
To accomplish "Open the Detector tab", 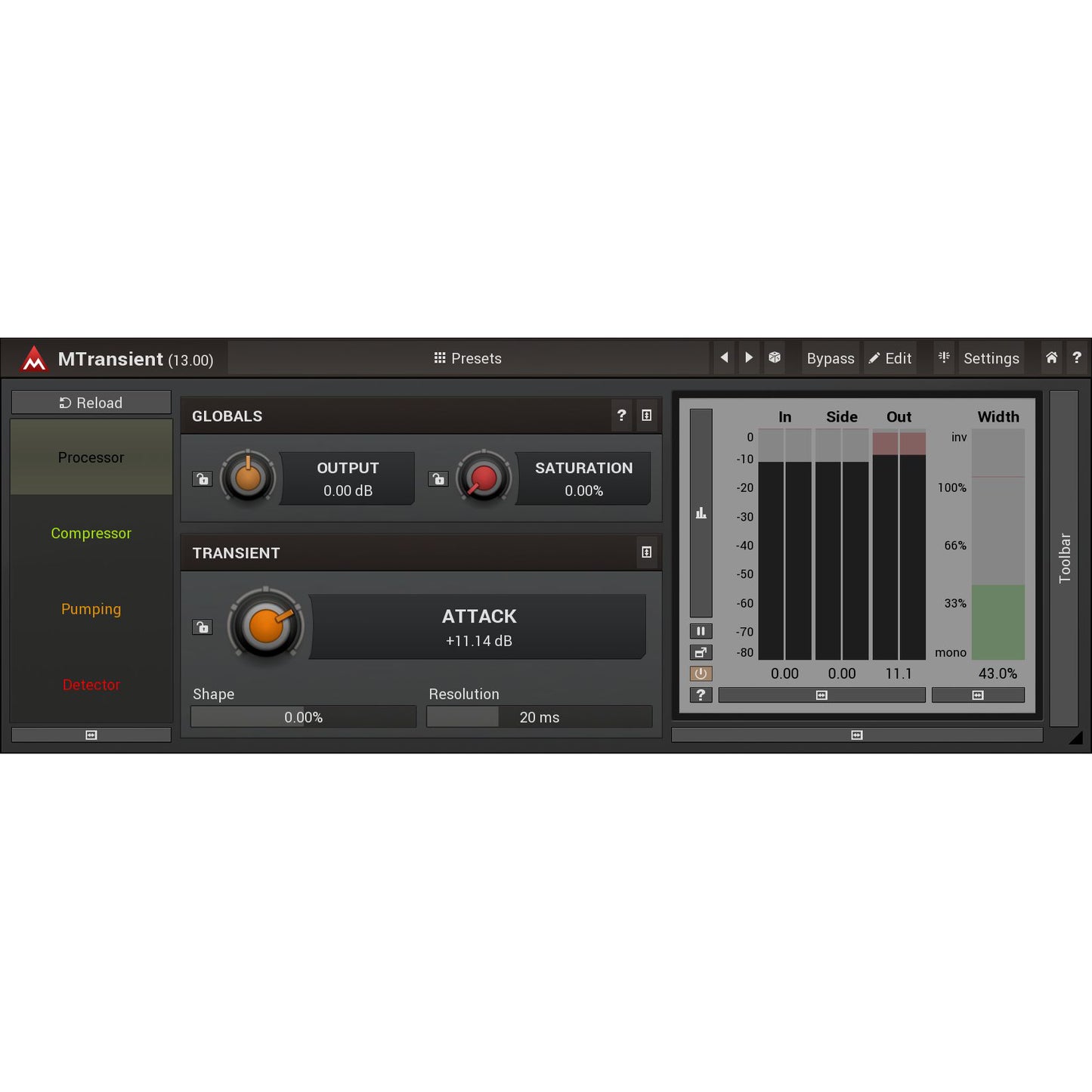I will pos(91,685).
